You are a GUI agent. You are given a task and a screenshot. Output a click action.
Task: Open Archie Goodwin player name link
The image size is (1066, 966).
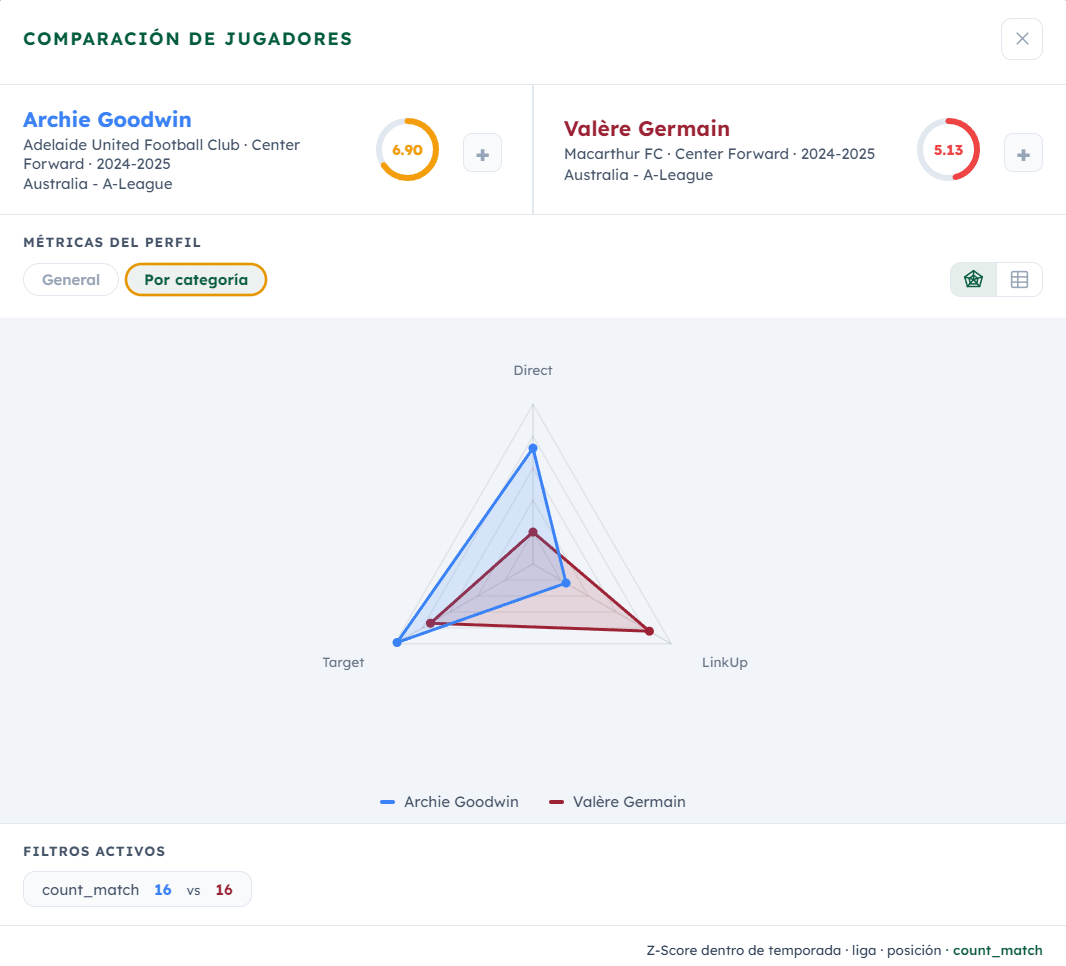[x=107, y=120]
